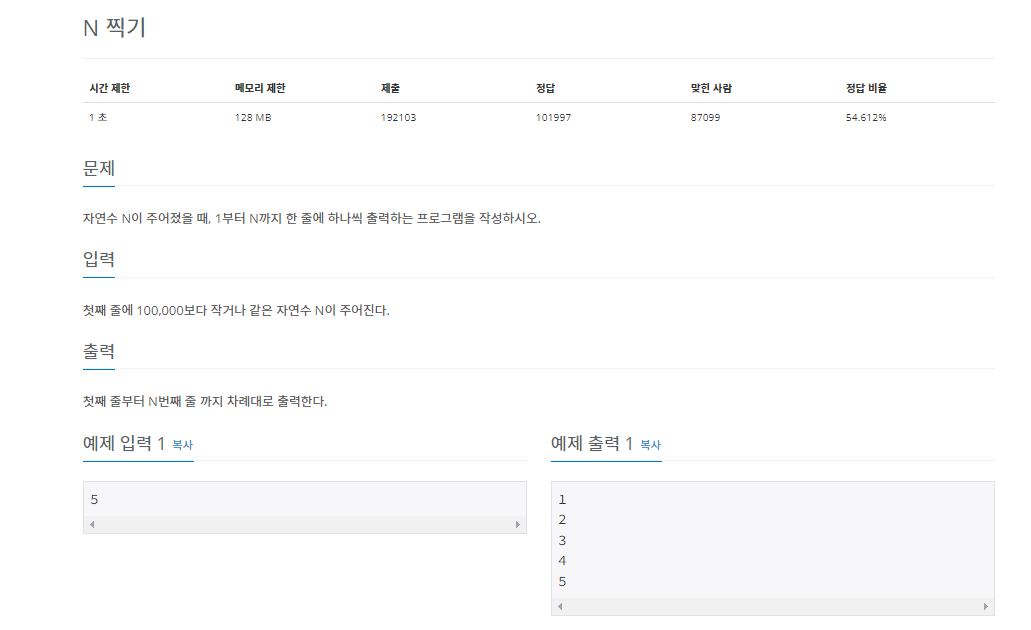Image resolution: width=1031 pixels, height=630 pixels.
Task: Click the 복사 link beside 예제 입력 1
Action: [x=182, y=445]
